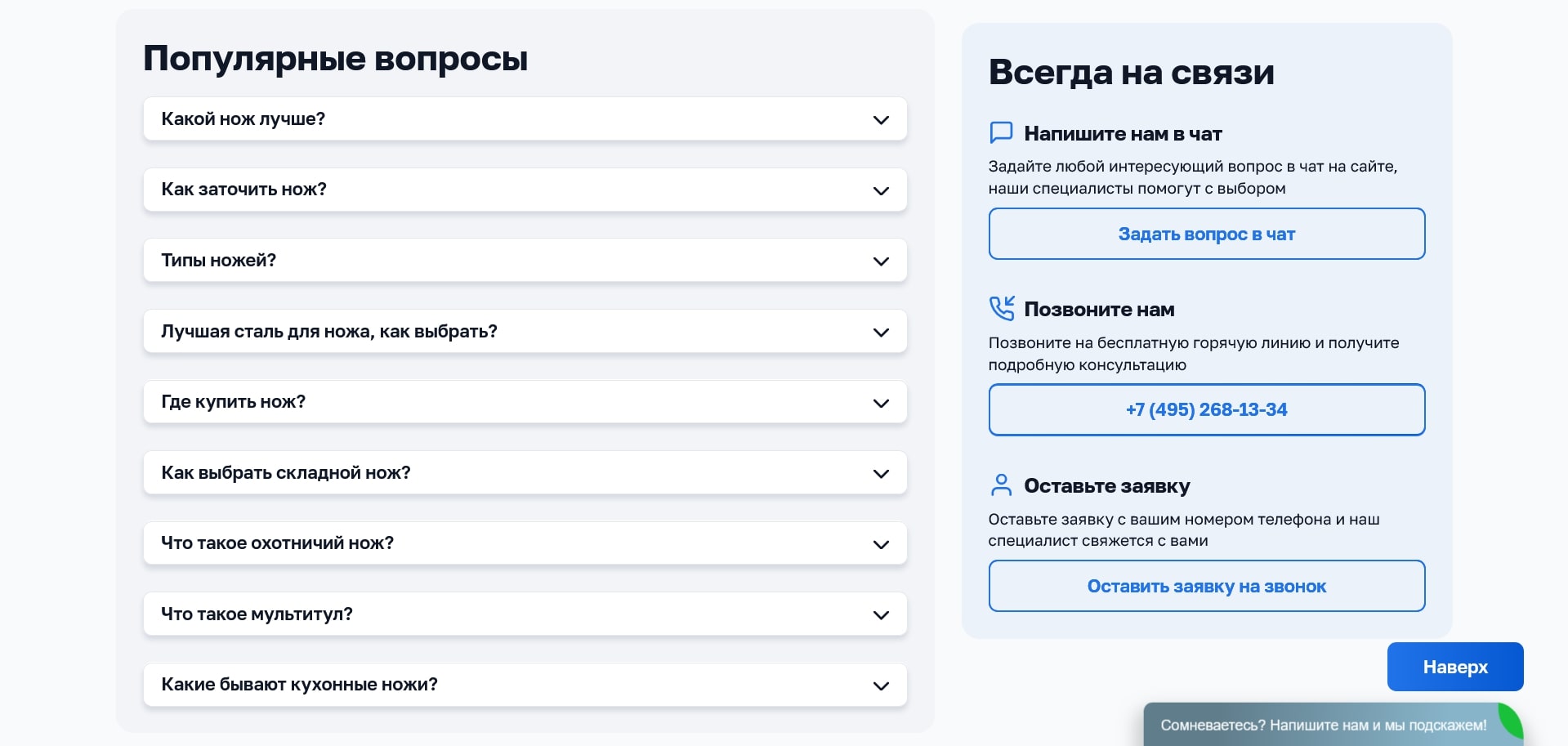Open the «Сомневаетесь? Напишите нам» chat prompt

[1324, 724]
